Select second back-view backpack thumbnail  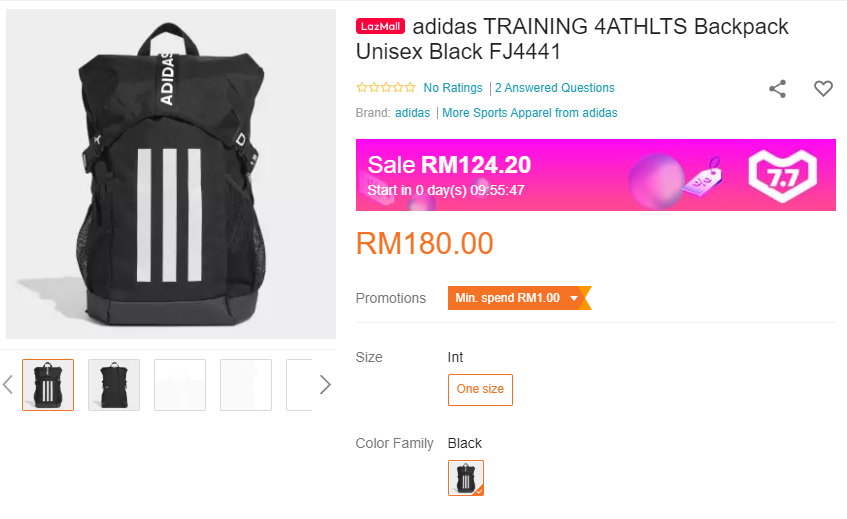(x=114, y=385)
